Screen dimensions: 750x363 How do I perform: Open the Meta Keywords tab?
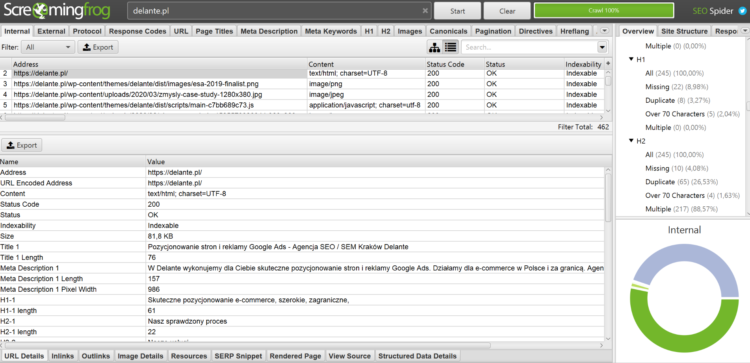coord(331,31)
